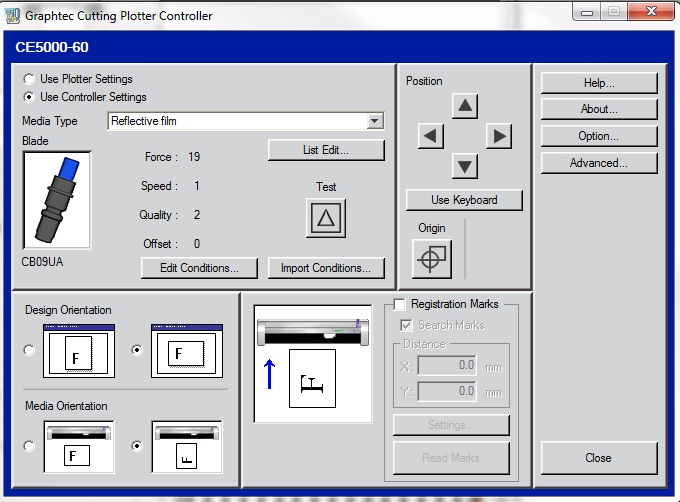Move position up with the up arrow

point(464,106)
